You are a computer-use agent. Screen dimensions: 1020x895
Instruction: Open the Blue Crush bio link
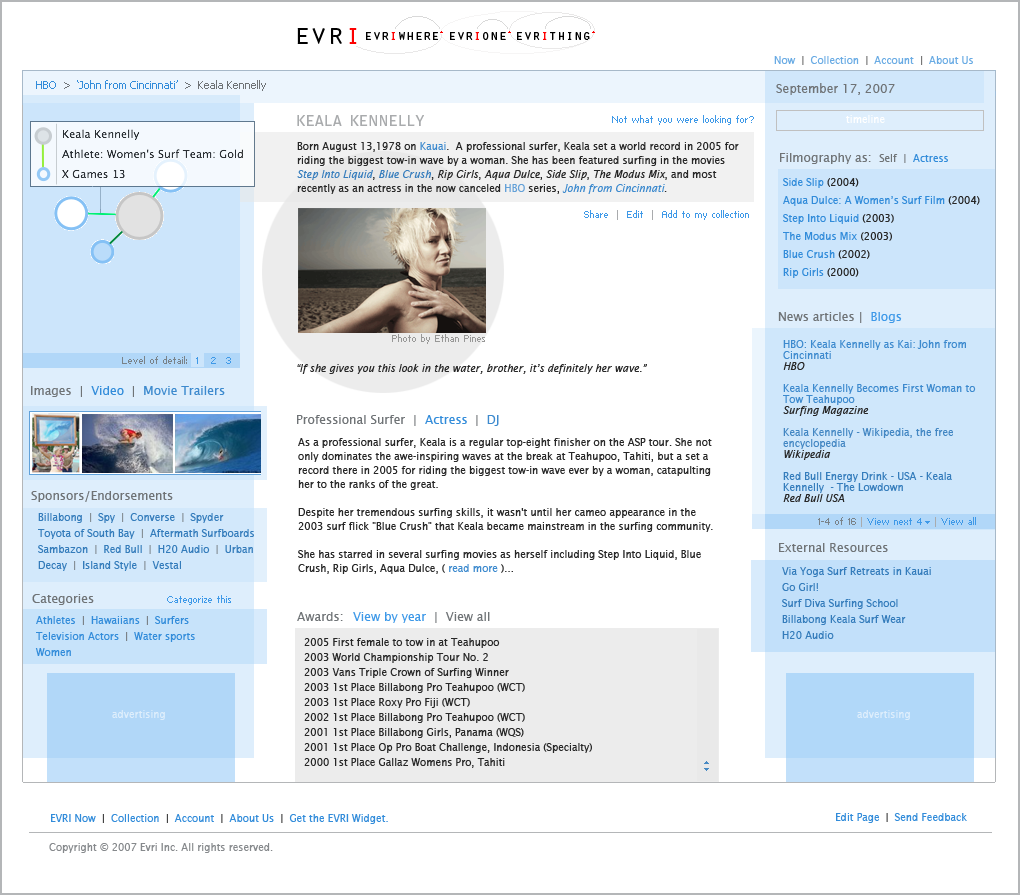click(405, 174)
